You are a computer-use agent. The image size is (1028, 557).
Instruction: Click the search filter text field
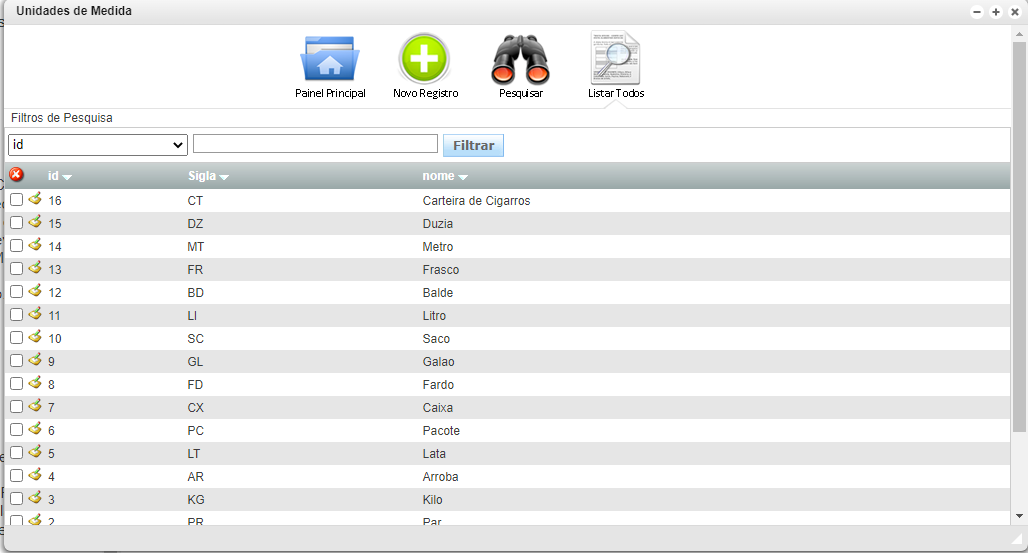[x=315, y=144]
